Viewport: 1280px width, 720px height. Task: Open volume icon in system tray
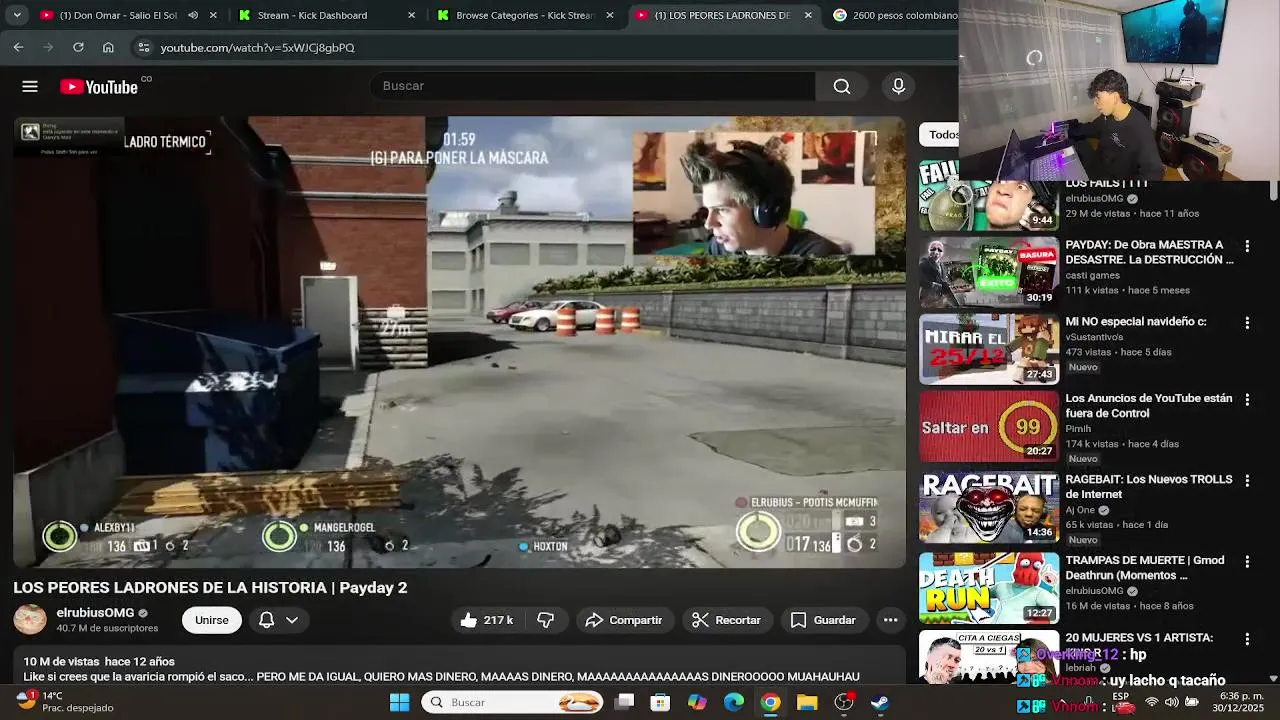click(x=1172, y=702)
